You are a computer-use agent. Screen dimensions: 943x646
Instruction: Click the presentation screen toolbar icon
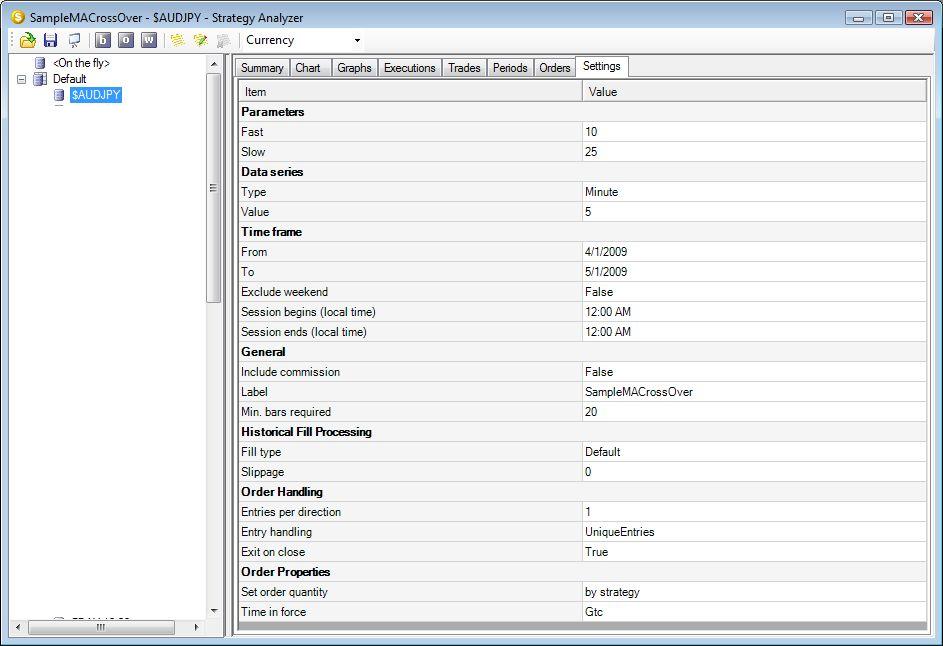click(x=74, y=40)
